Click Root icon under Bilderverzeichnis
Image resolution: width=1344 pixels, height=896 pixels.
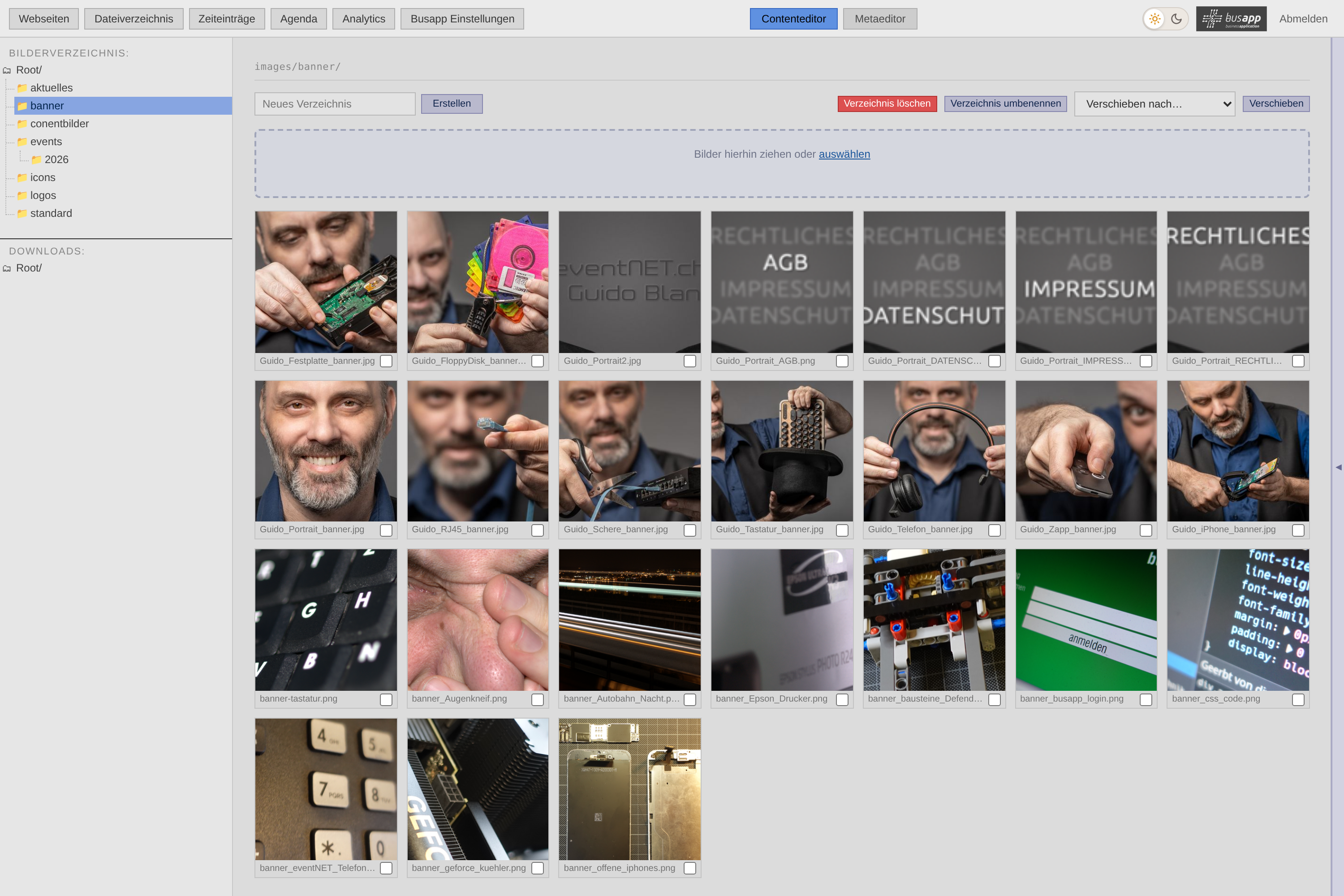pyautogui.click(x=7, y=70)
